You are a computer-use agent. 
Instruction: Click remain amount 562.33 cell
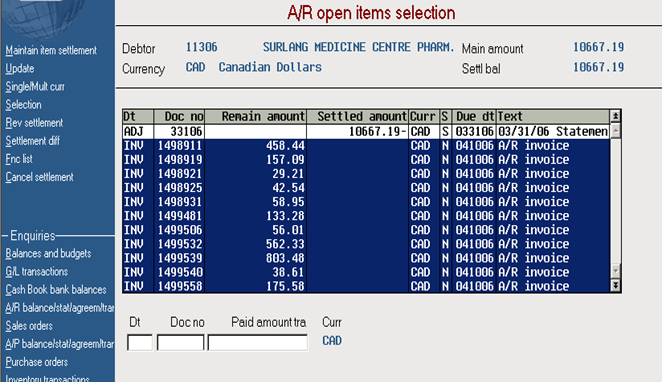256,244
